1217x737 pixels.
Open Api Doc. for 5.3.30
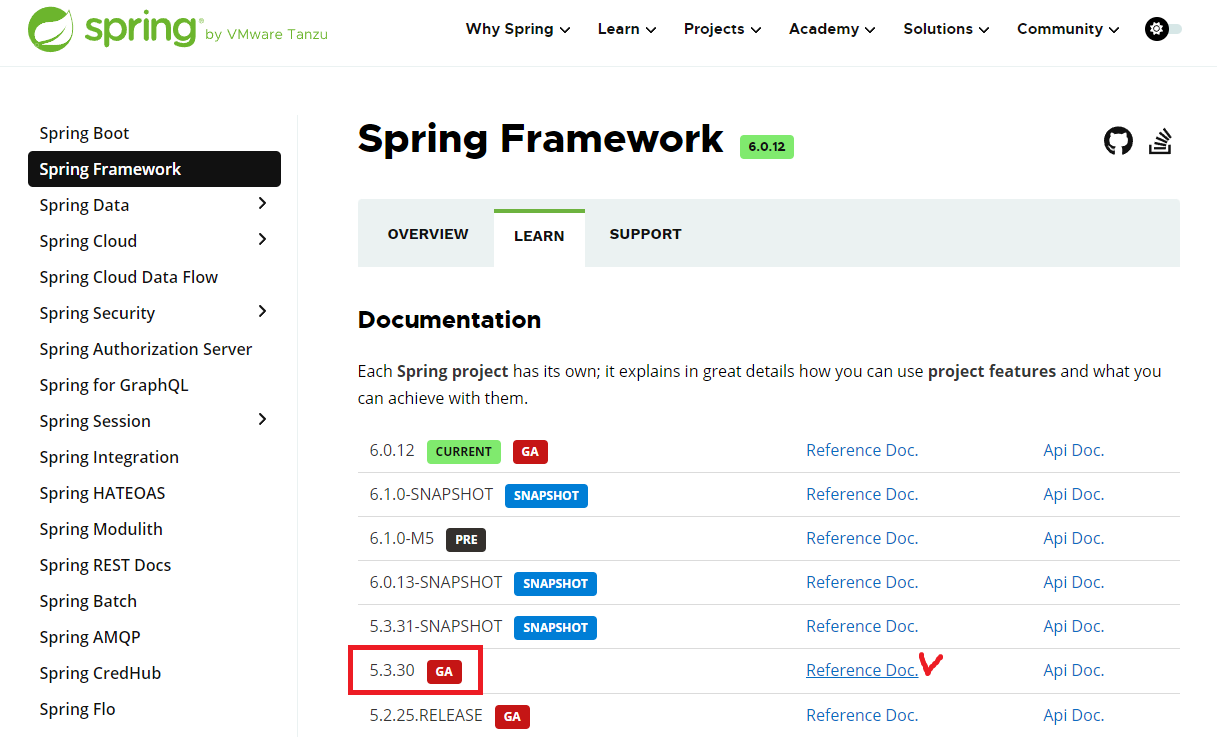(1074, 670)
